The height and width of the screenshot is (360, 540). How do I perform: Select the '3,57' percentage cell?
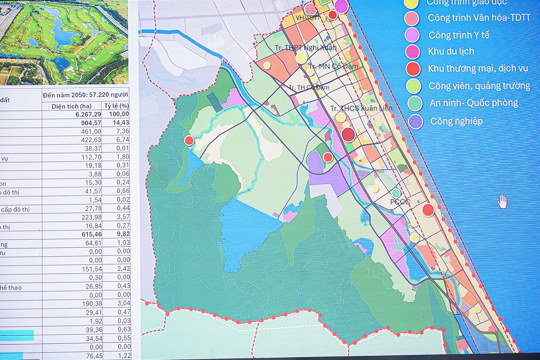click(x=123, y=216)
